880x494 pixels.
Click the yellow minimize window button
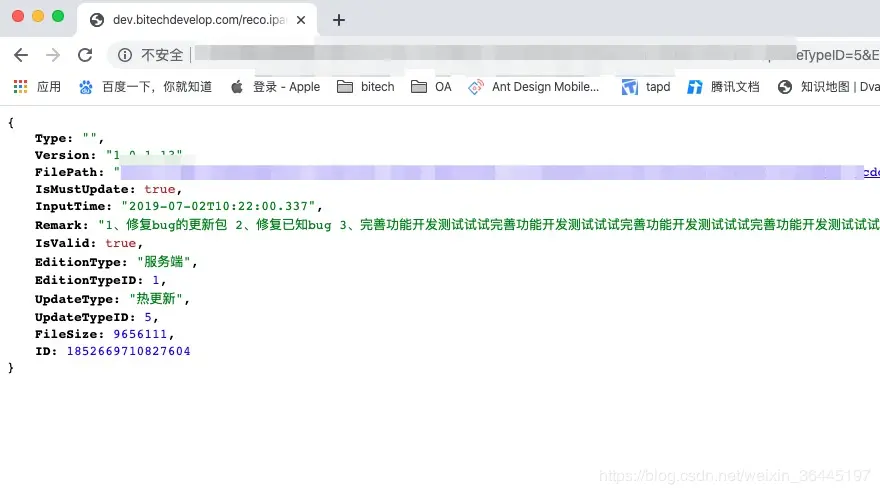(x=38, y=16)
